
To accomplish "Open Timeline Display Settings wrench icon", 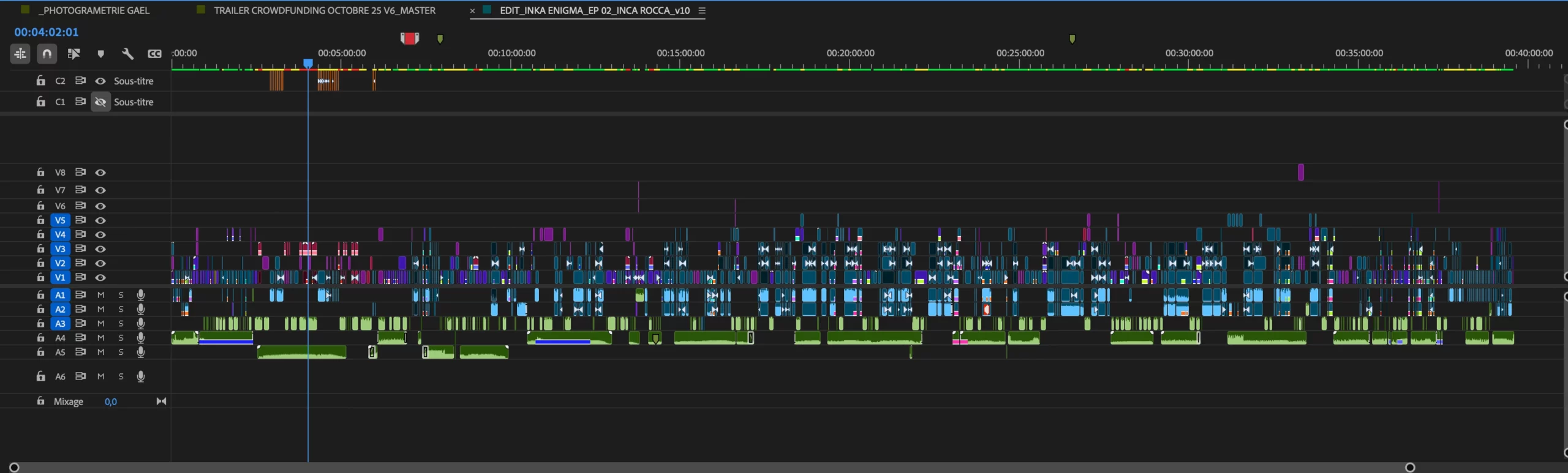I will [x=127, y=54].
